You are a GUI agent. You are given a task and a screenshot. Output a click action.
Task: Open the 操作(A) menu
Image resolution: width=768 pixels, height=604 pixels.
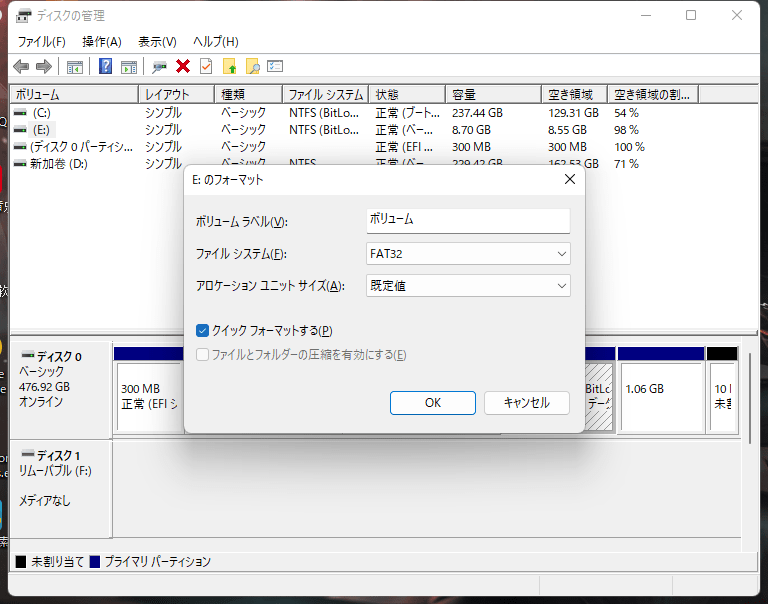(x=102, y=42)
